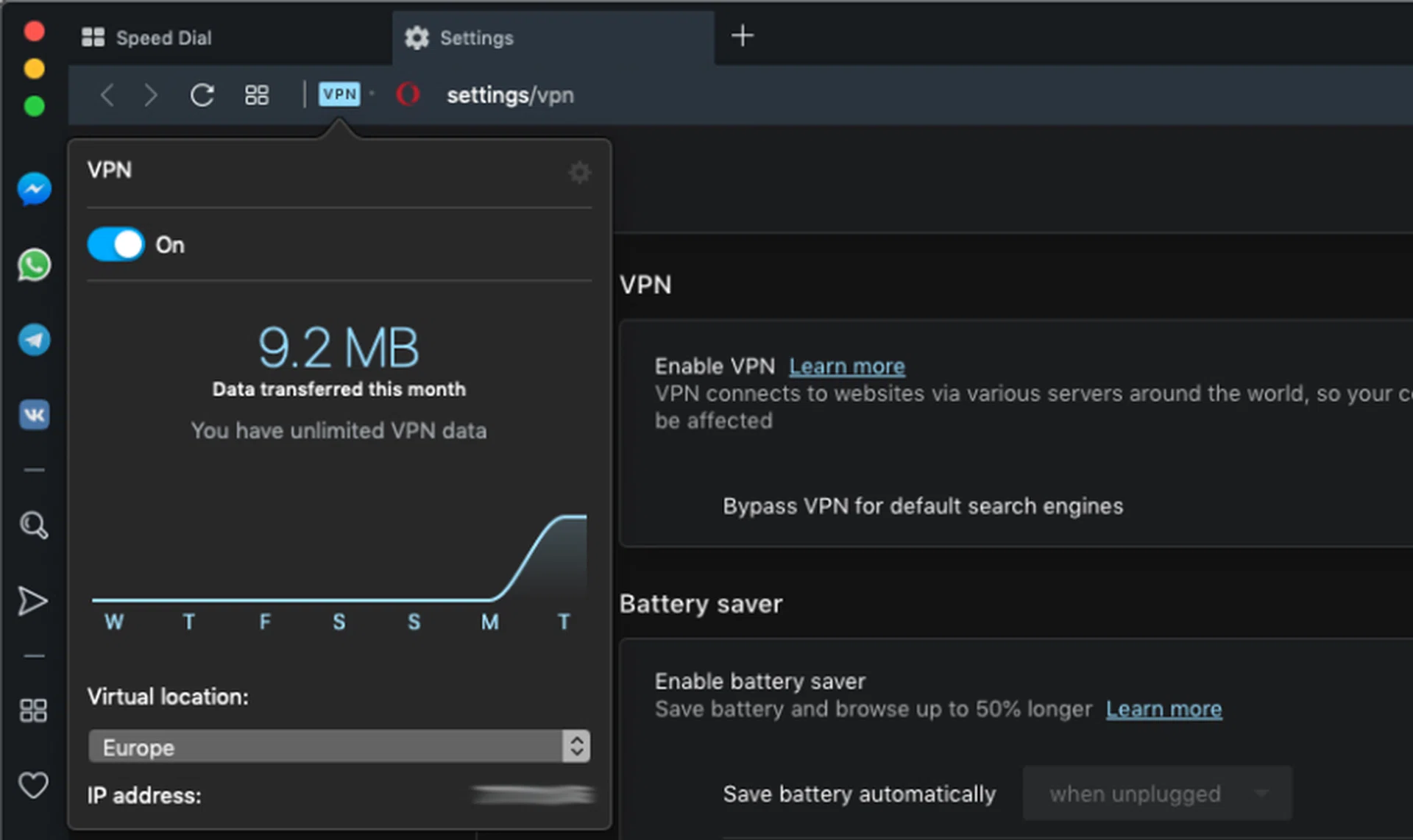
Task: Open bookmarks heart icon in sidebar
Action: [x=33, y=785]
